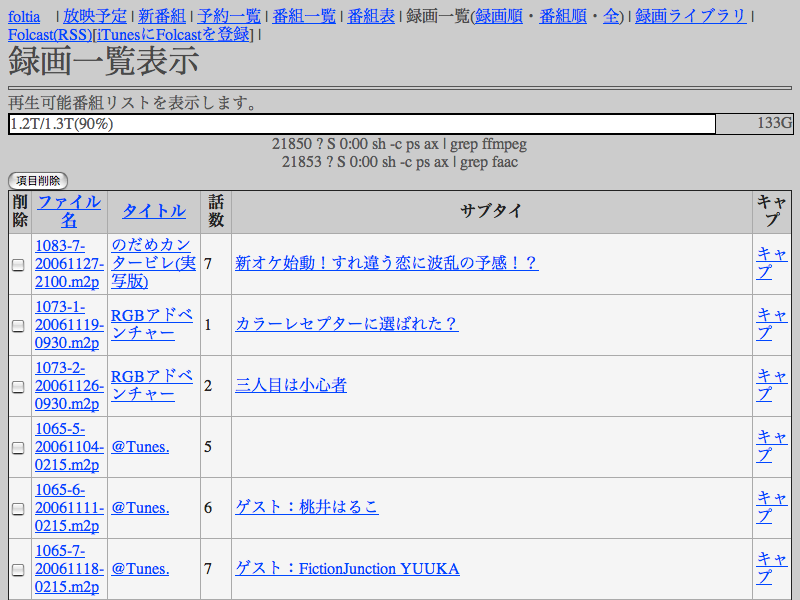The width and height of the screenshot is (800, 600).
Task: Click the Folcast(RSS) link
Action: [49, 35]
